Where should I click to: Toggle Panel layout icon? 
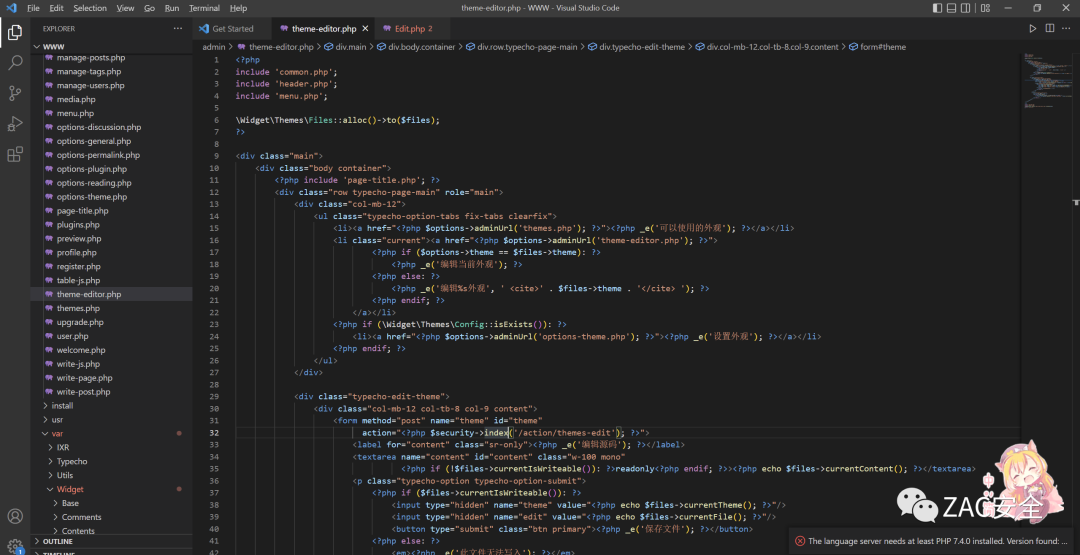952,8
